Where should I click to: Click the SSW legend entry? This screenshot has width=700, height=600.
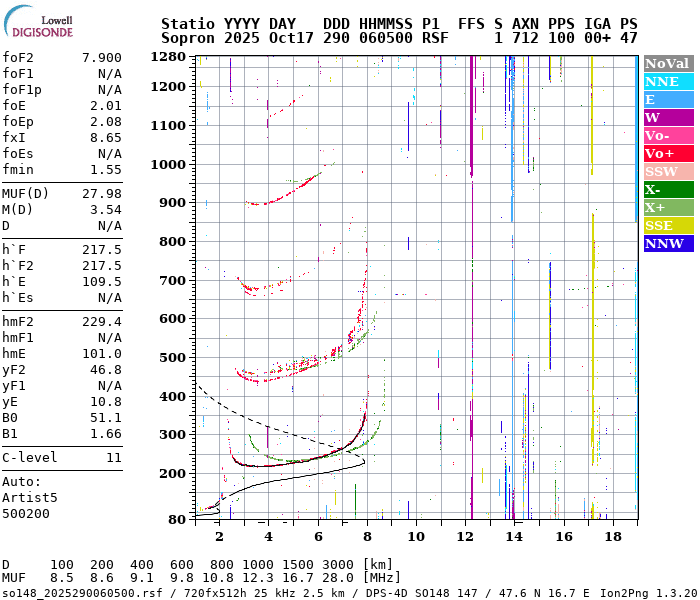[x=667, y=171]
